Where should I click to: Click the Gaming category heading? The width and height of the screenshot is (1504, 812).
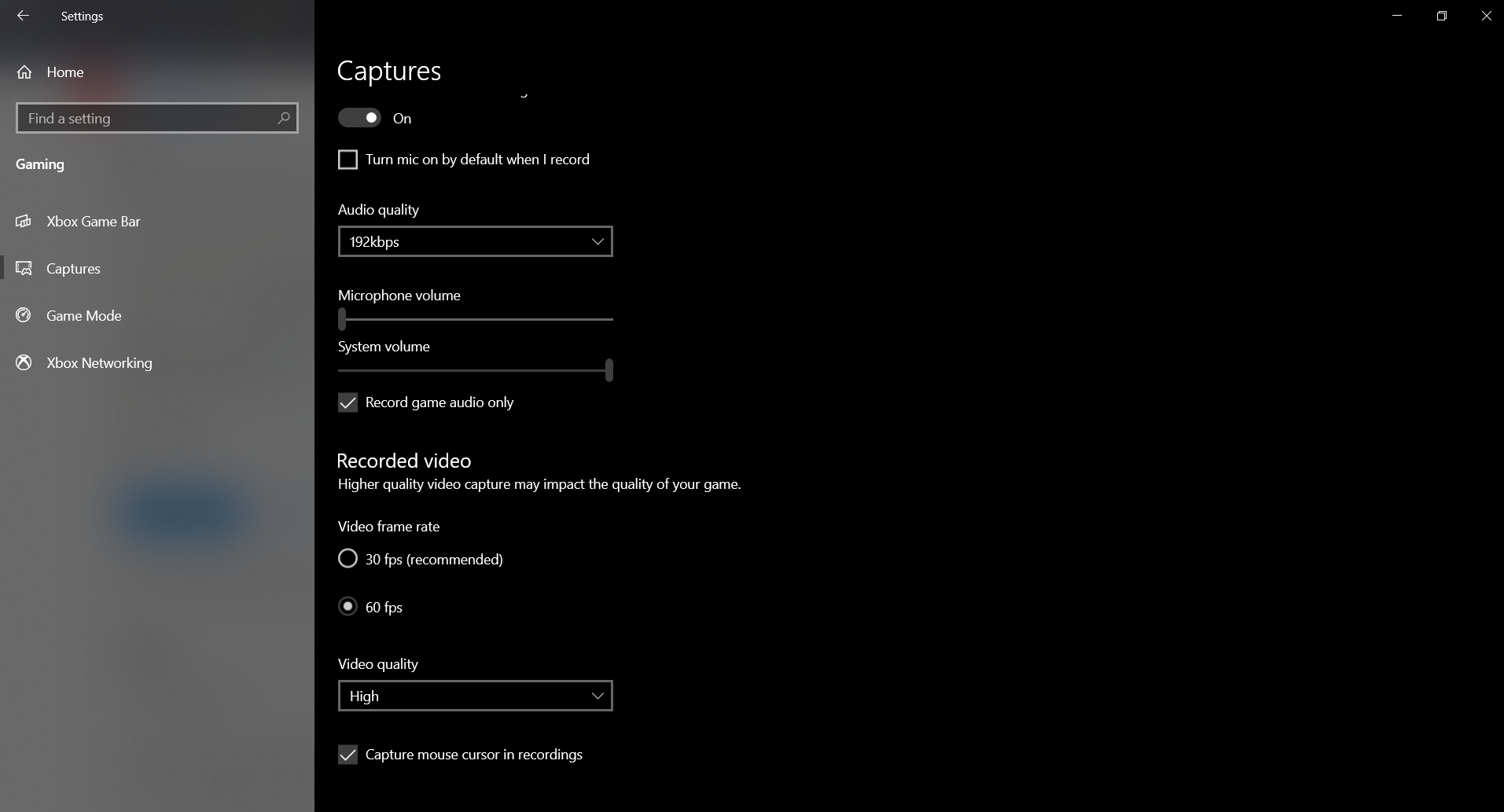40,164
